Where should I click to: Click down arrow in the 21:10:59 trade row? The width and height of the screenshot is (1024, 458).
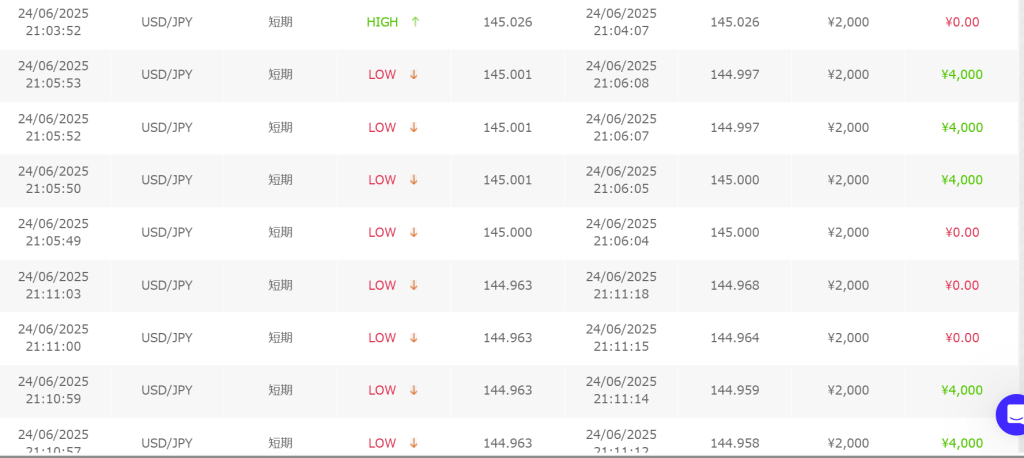[x=413, y=391]
